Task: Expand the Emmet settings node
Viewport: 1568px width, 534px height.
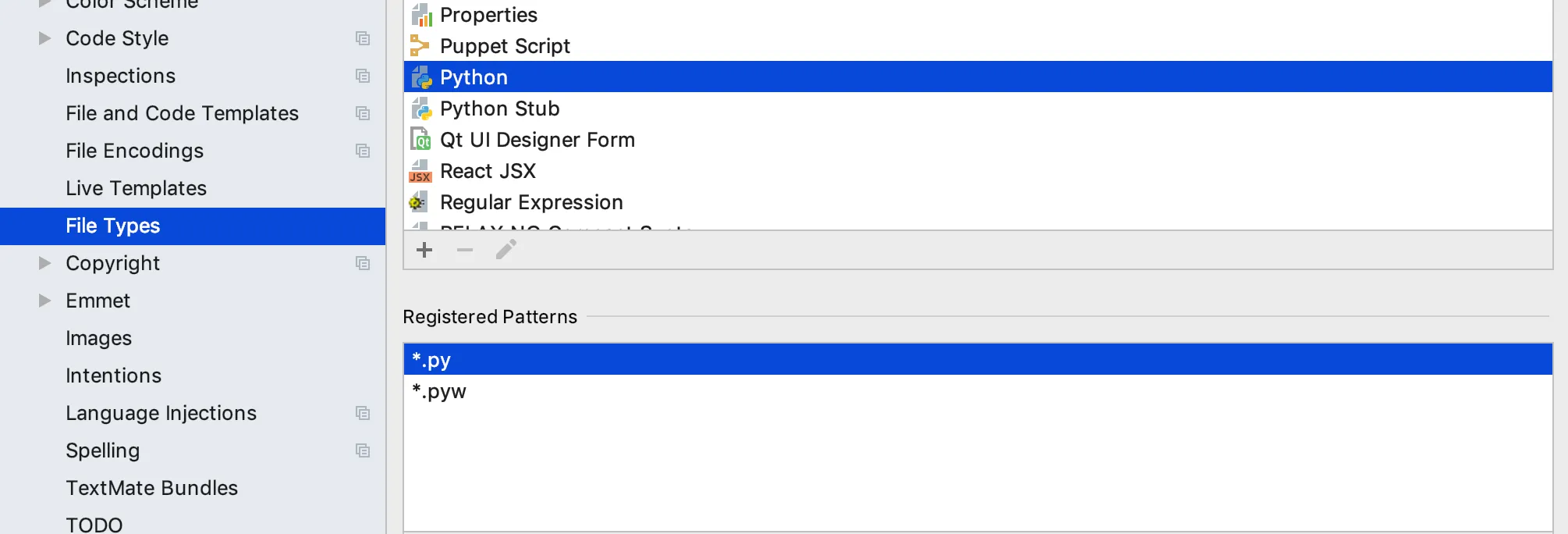Action: (45, 301)
